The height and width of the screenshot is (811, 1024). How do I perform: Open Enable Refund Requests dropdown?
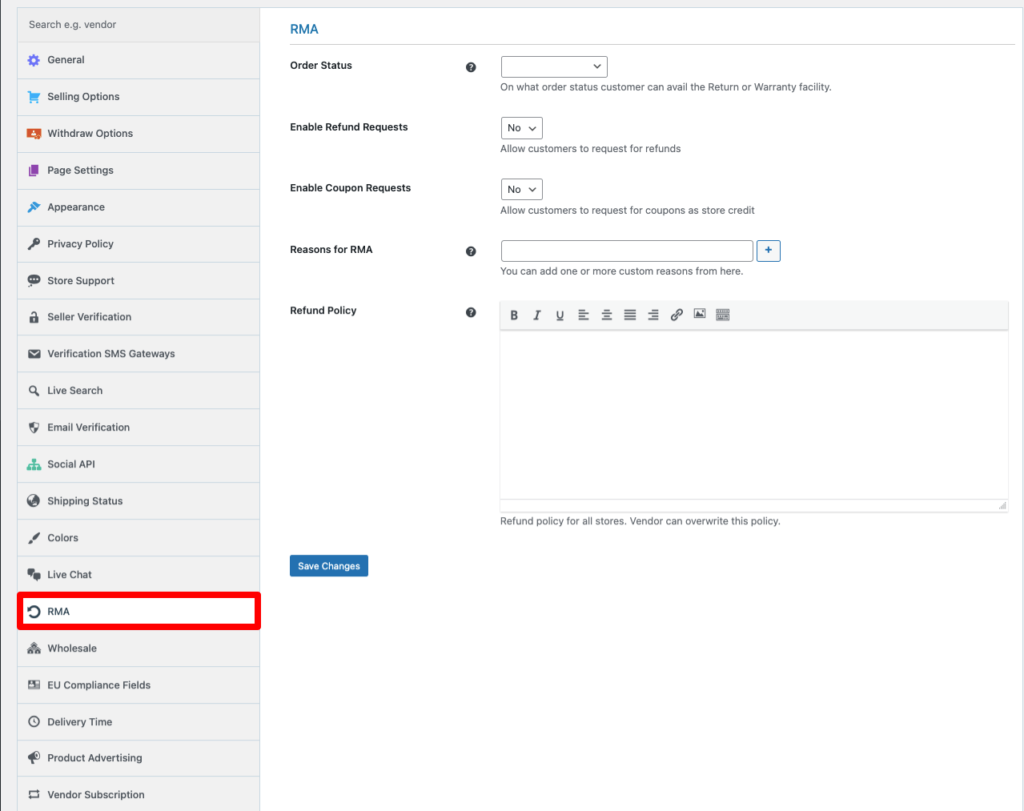click(x=521, y=128)
